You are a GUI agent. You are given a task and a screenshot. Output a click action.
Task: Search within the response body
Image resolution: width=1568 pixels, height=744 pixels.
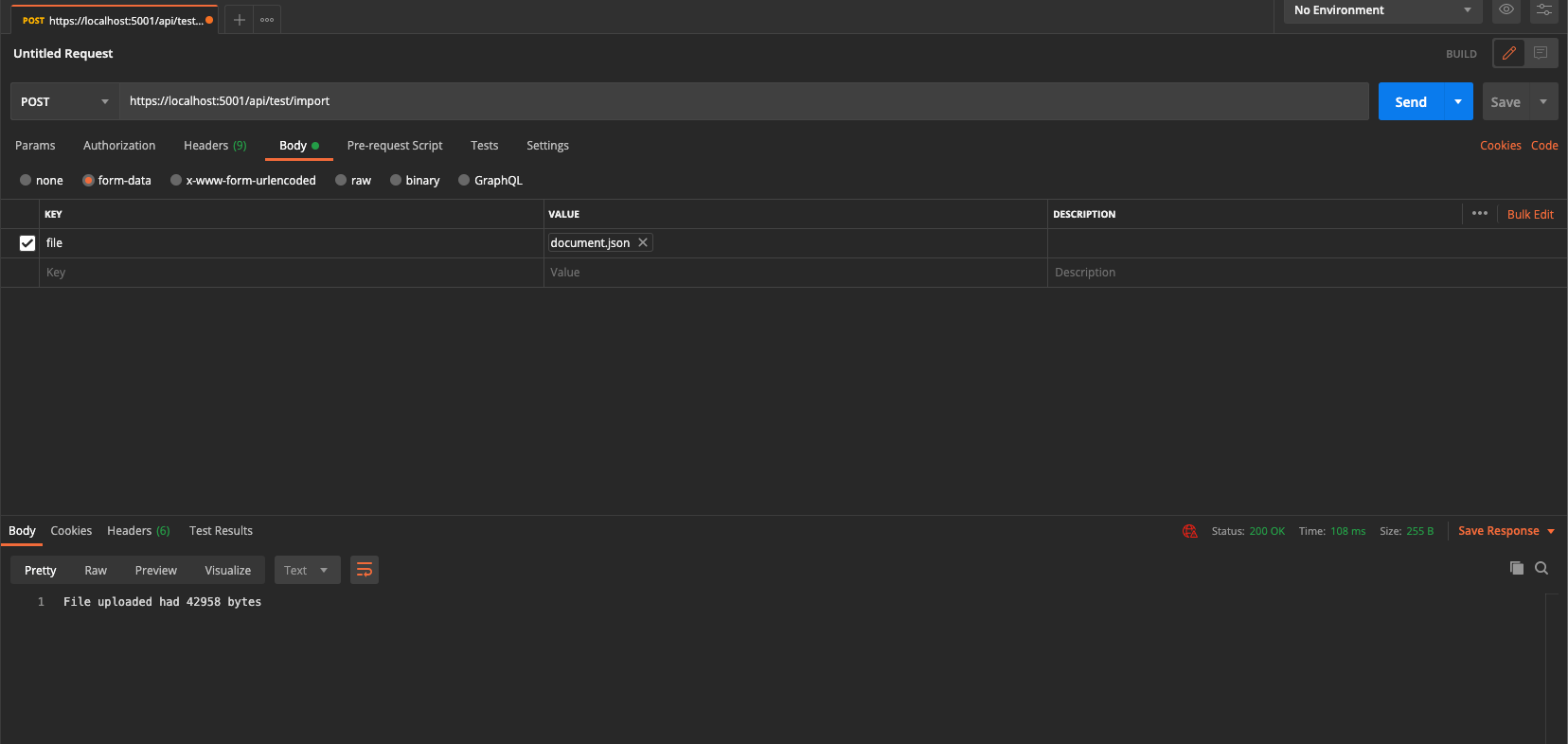tap(1541, 568)
